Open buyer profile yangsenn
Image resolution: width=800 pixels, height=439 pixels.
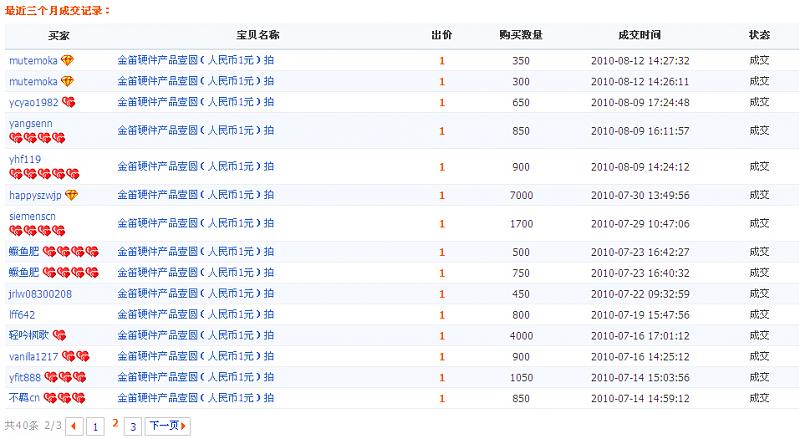[31, 124]
